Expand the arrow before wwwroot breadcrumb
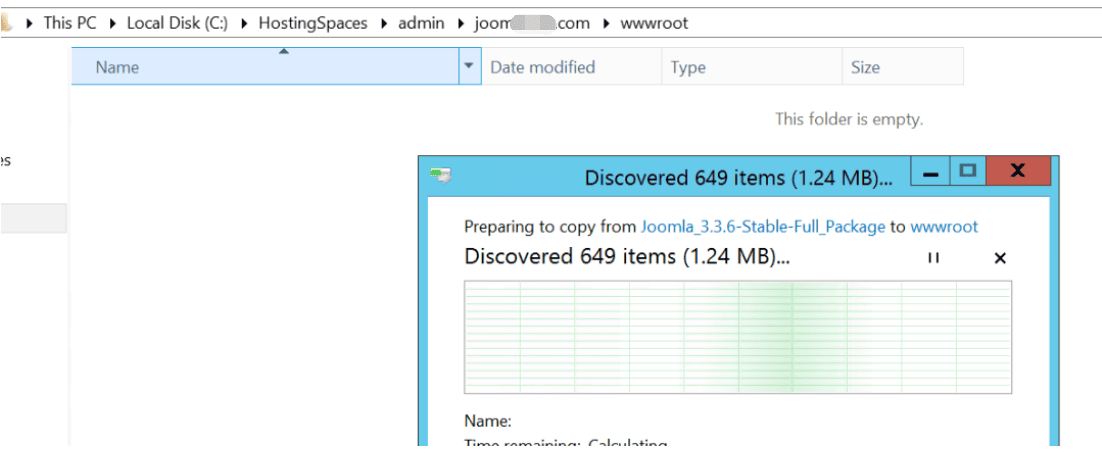This screenshot has height=470, width=1102. click(606, 23)
